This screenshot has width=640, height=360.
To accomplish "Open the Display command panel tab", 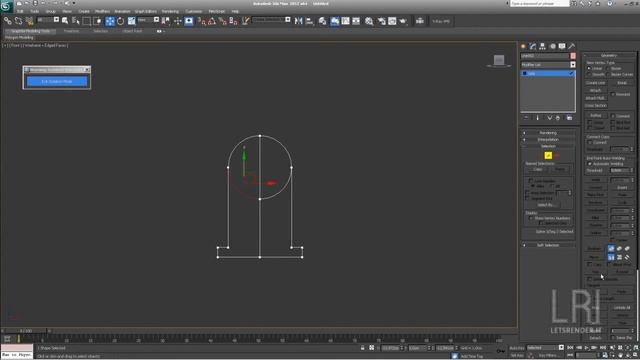I will point(562,46).
